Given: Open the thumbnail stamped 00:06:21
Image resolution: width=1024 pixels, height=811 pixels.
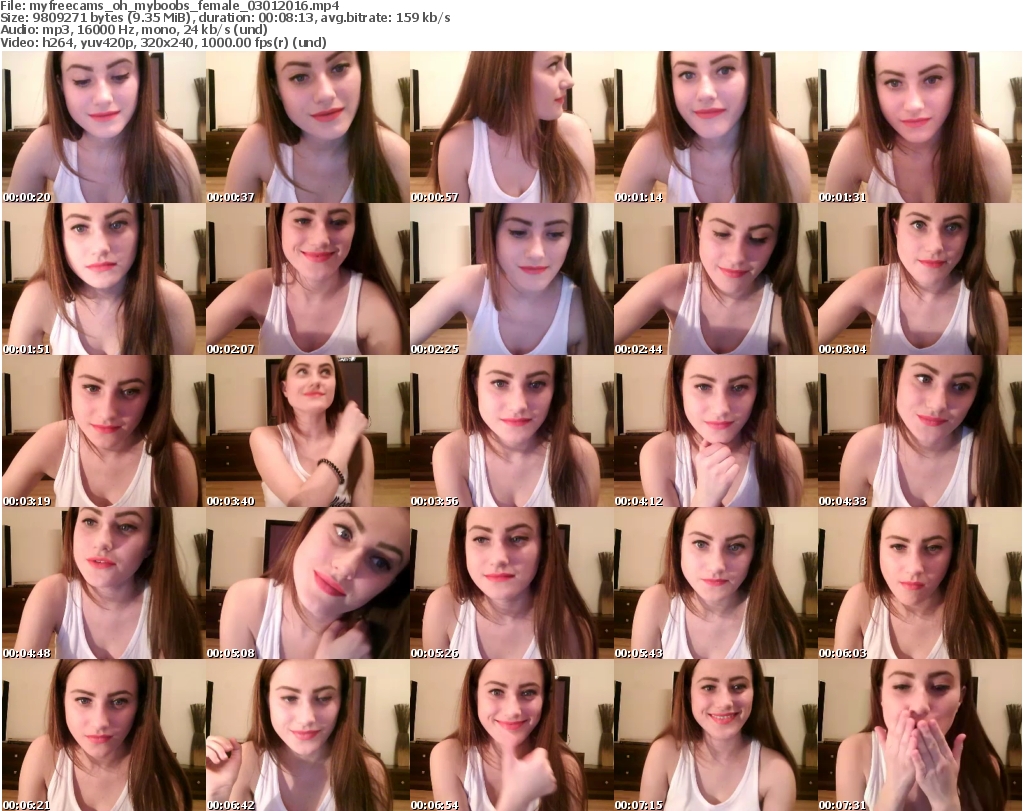Looking at the screenshot, I should point(103,735).
